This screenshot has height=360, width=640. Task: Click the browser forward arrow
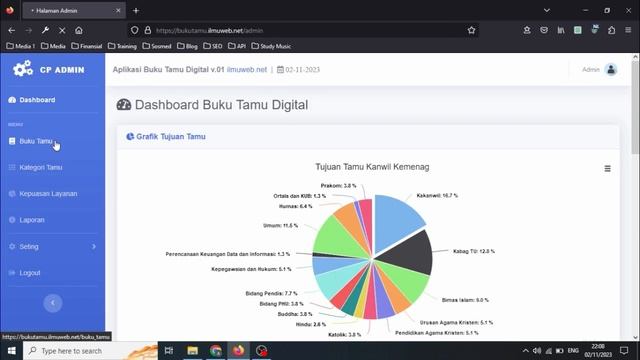[x=29, y=30]
